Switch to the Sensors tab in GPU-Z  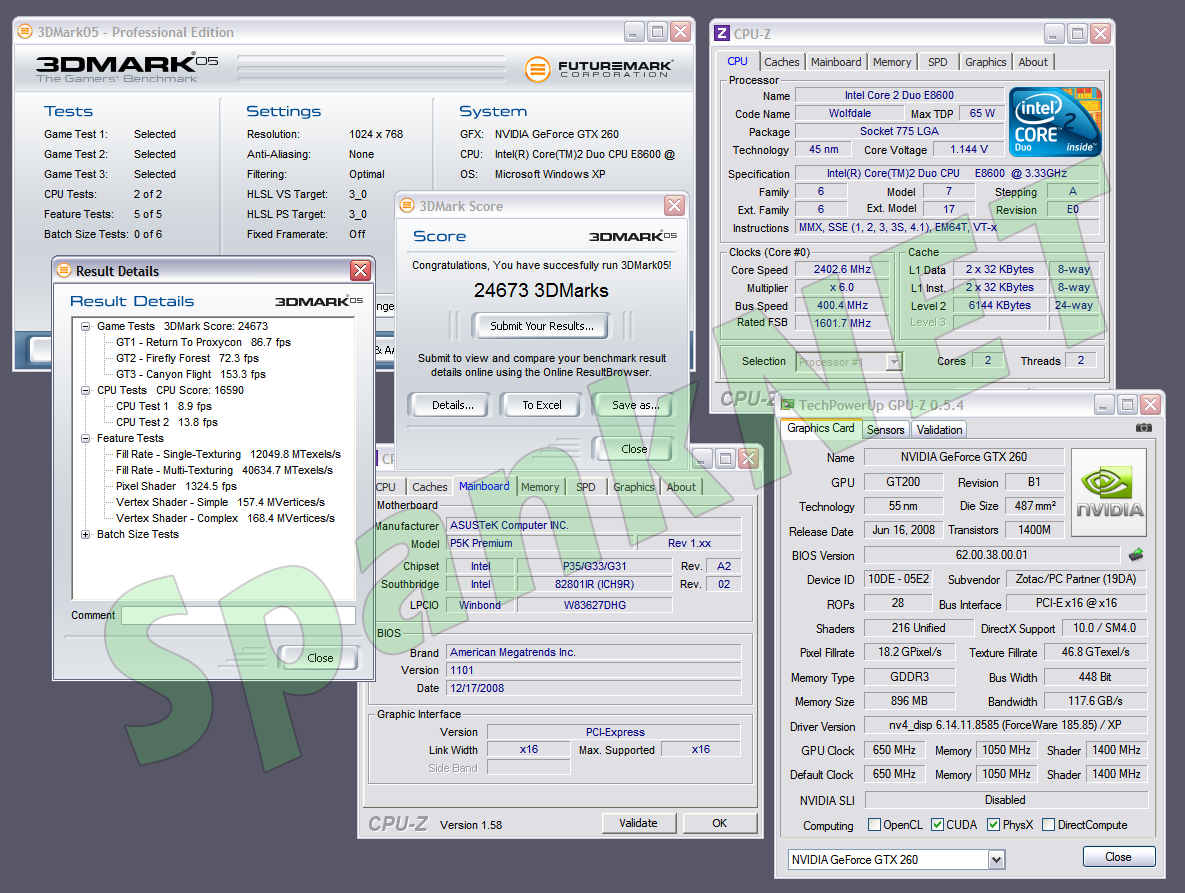885,429
